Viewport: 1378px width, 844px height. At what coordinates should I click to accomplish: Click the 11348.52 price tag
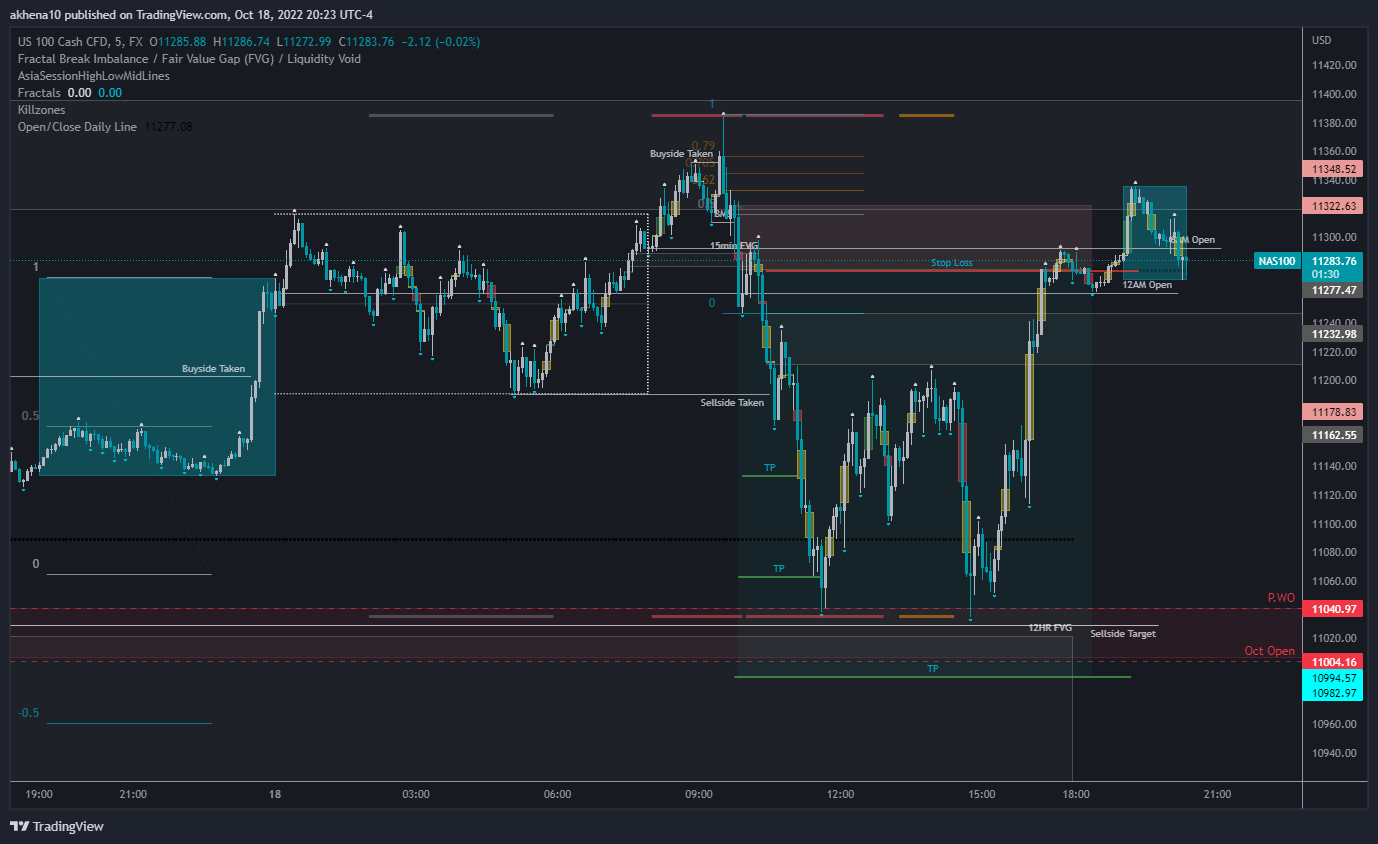(x=1333, y=170)
